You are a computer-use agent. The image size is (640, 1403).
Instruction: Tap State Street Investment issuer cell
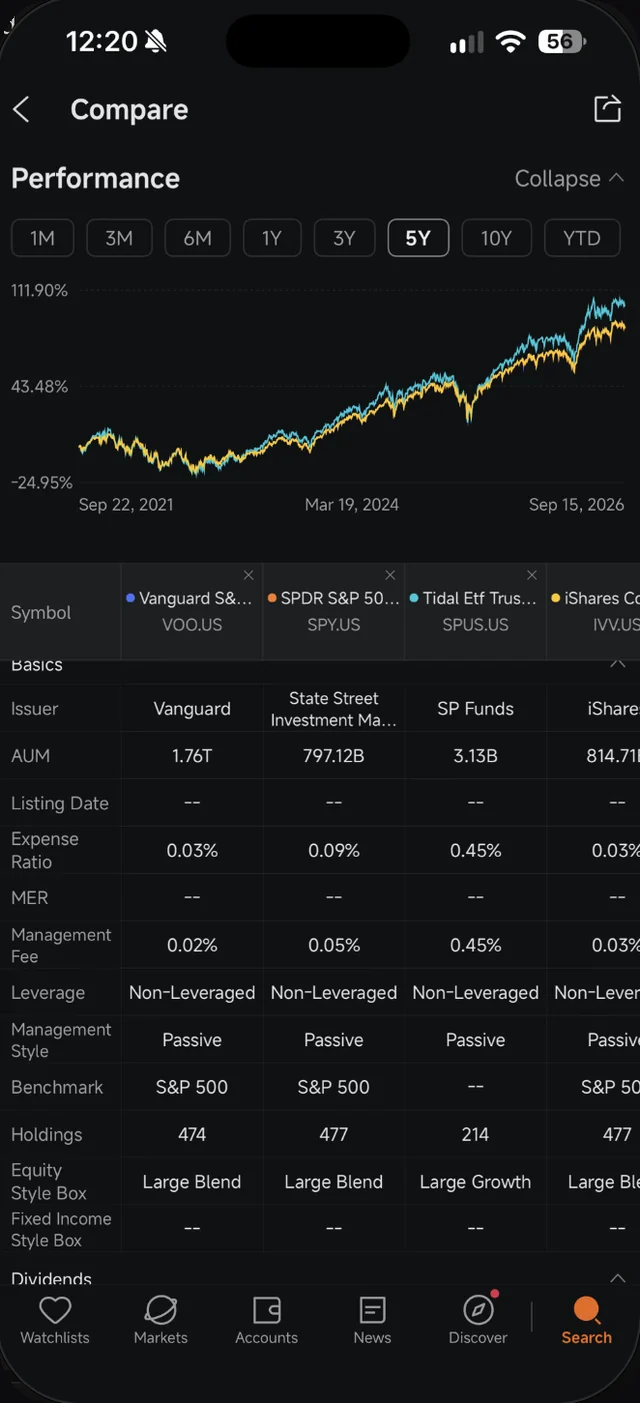334,709
